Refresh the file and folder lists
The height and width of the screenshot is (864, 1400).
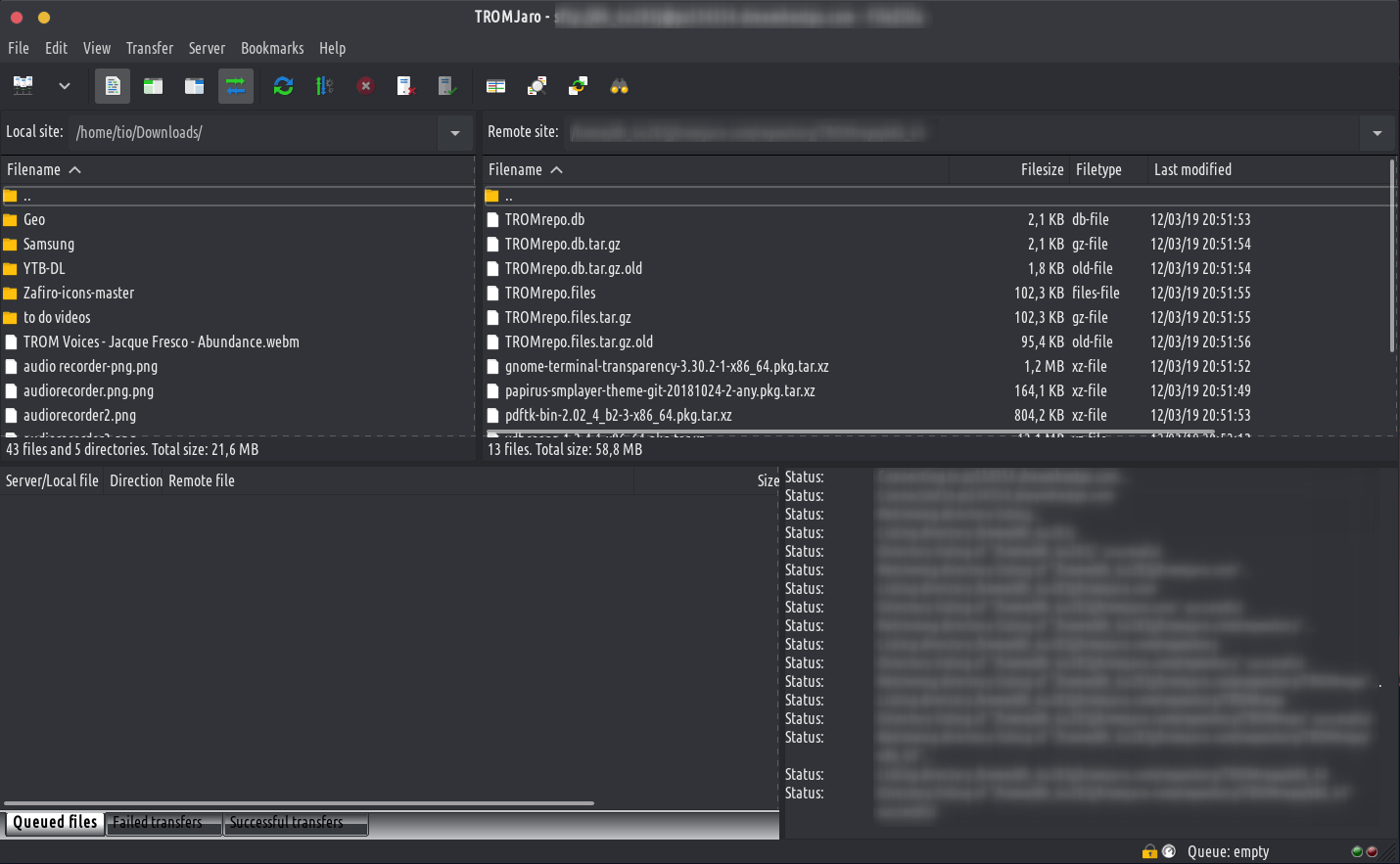pos(283,86)
